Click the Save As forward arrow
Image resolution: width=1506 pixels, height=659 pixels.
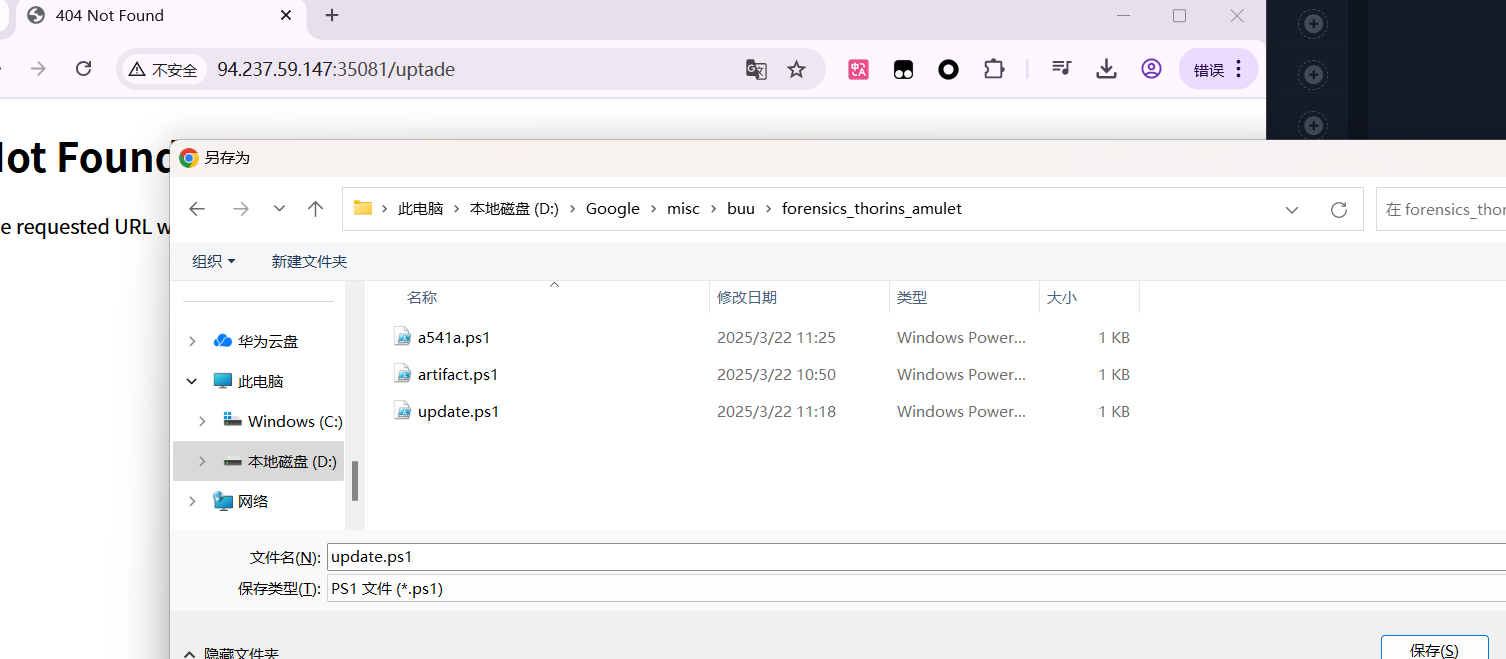point(241,209)
